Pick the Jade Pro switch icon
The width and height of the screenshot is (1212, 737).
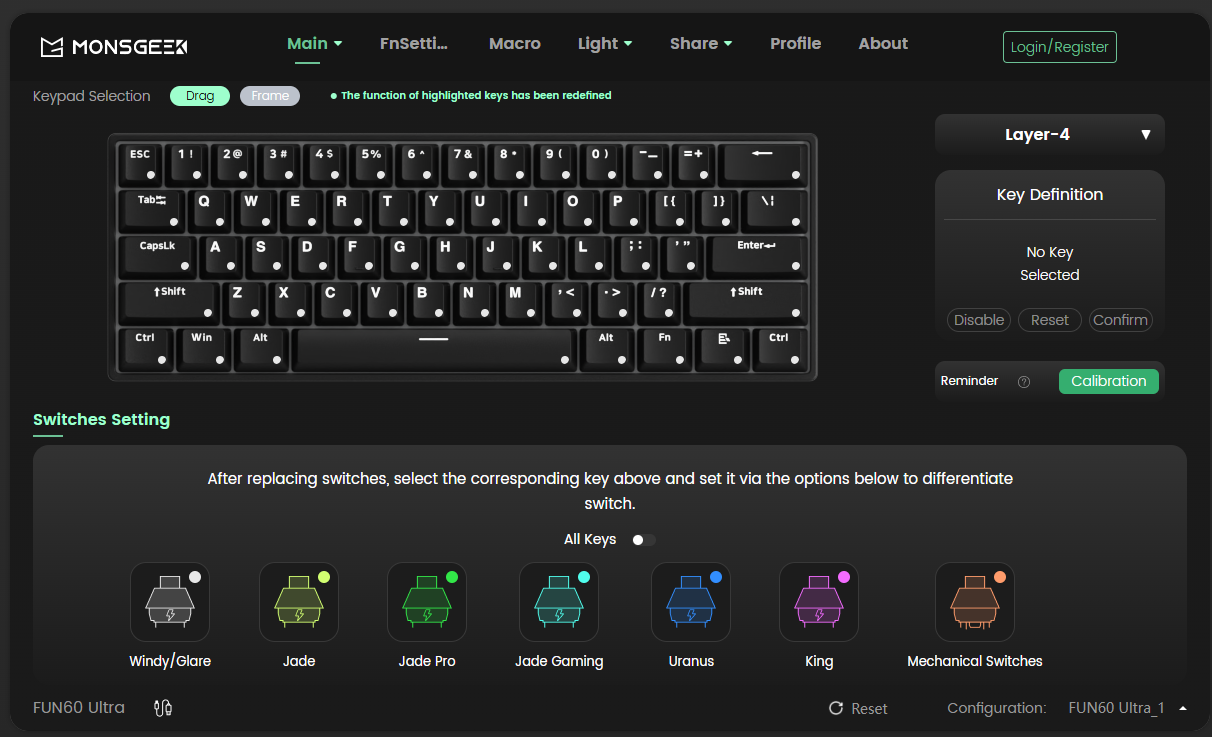click(427, 602)
